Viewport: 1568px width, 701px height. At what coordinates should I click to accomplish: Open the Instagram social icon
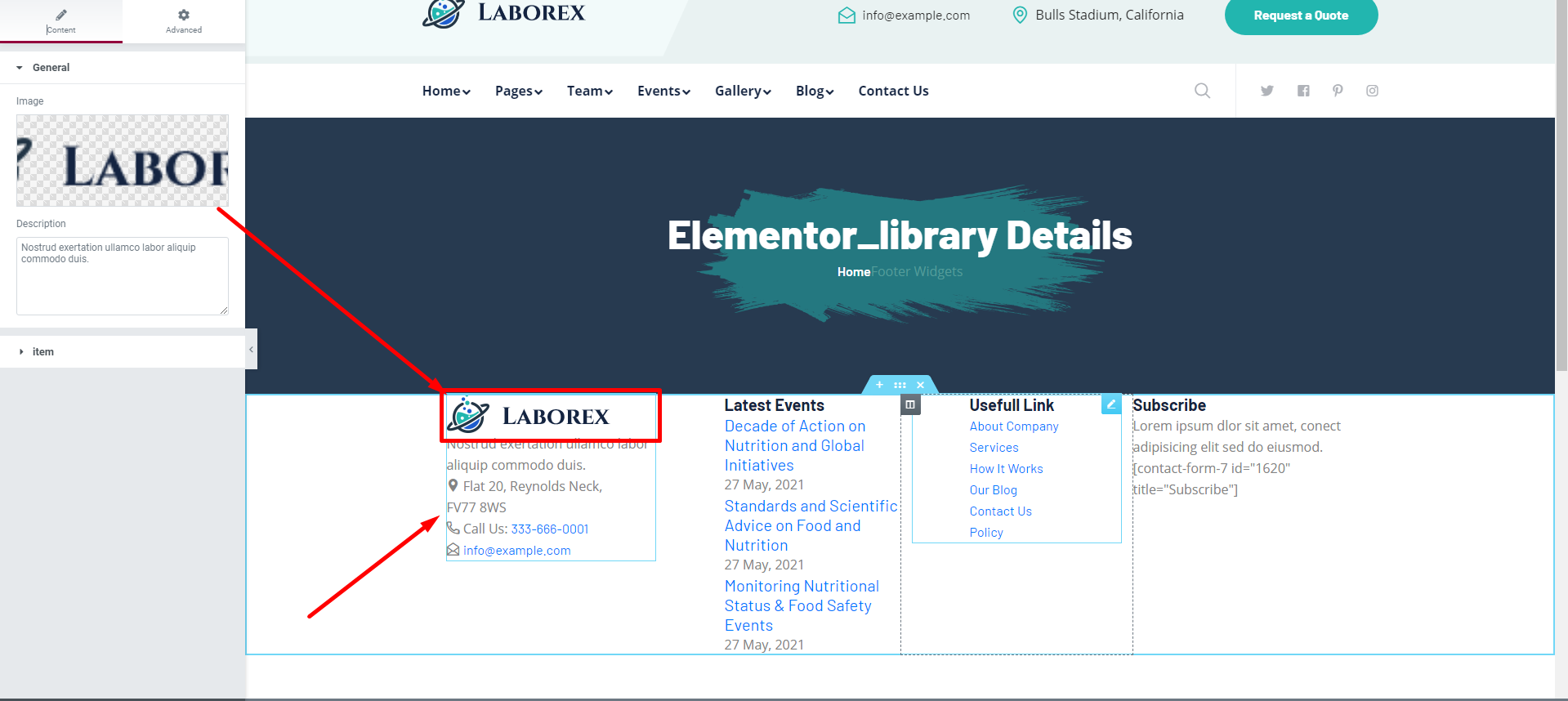click(1372, 91)
